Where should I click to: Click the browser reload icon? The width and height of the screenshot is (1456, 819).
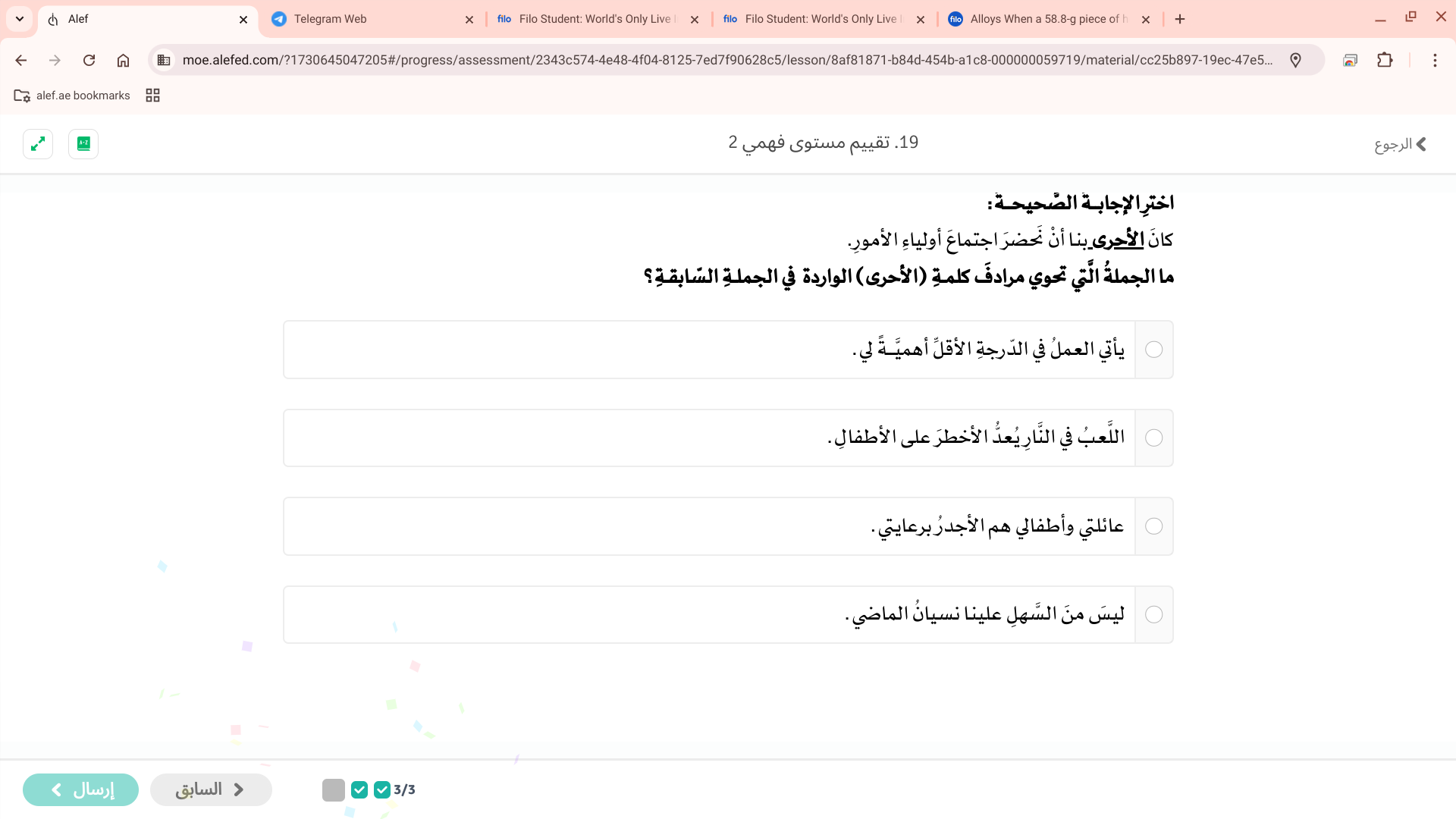pyautogui.click(x=89, y=60)
